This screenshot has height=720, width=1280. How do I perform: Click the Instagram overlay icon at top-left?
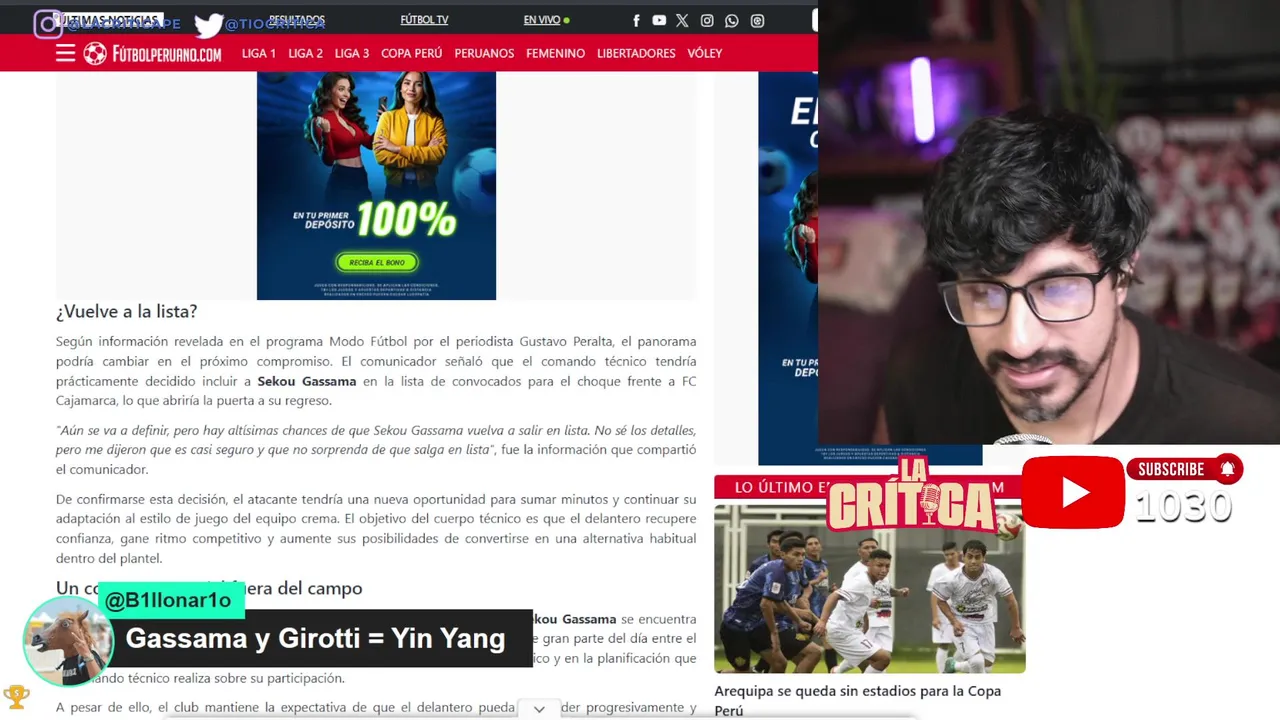point(47,24)
